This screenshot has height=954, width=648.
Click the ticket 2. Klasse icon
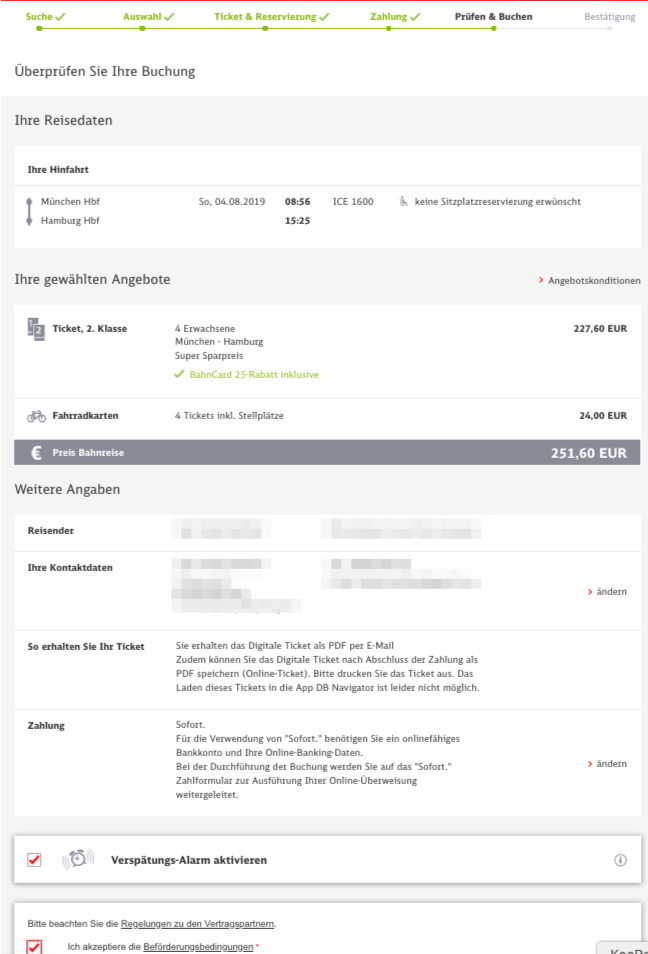pos(36,329)
